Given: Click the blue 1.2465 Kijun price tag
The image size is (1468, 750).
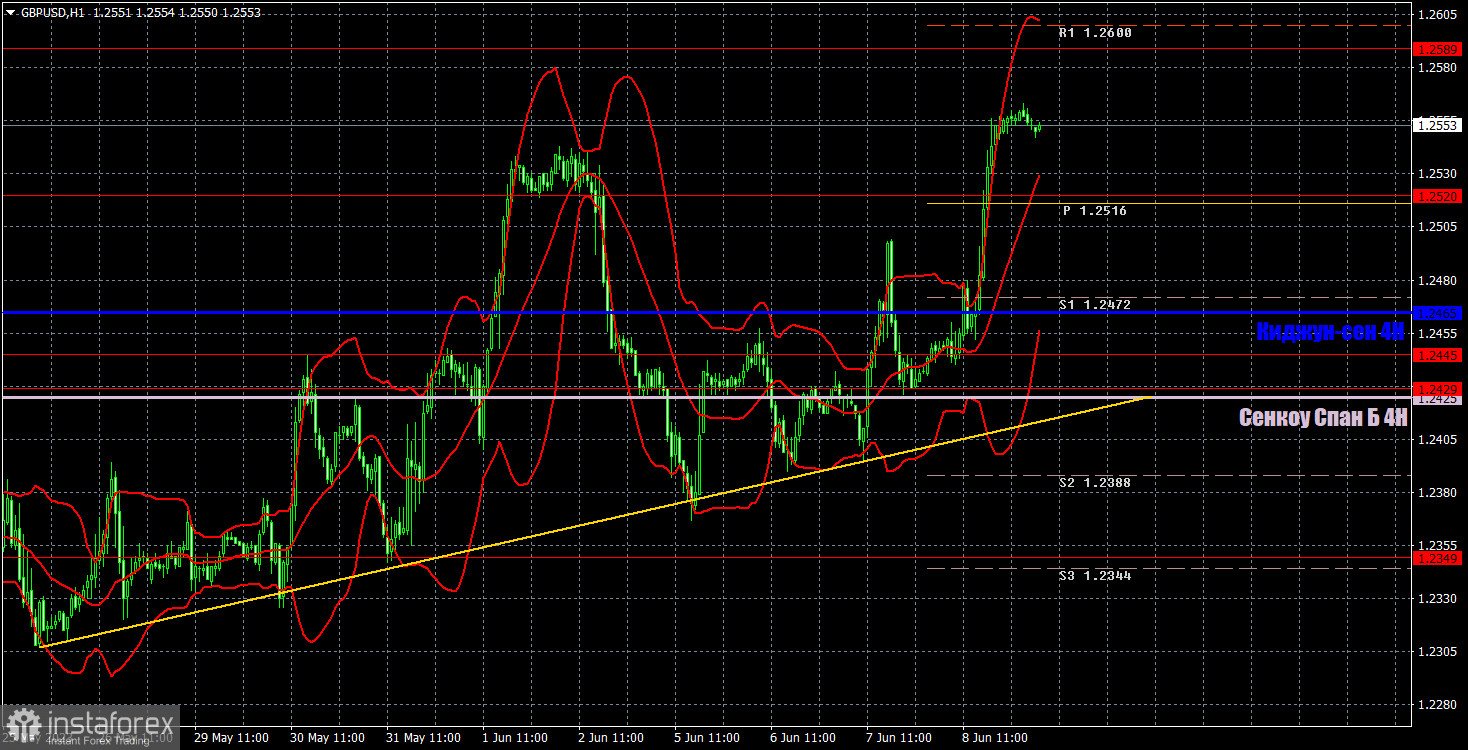Looking at the screenshot, I should pos(1439,313).
